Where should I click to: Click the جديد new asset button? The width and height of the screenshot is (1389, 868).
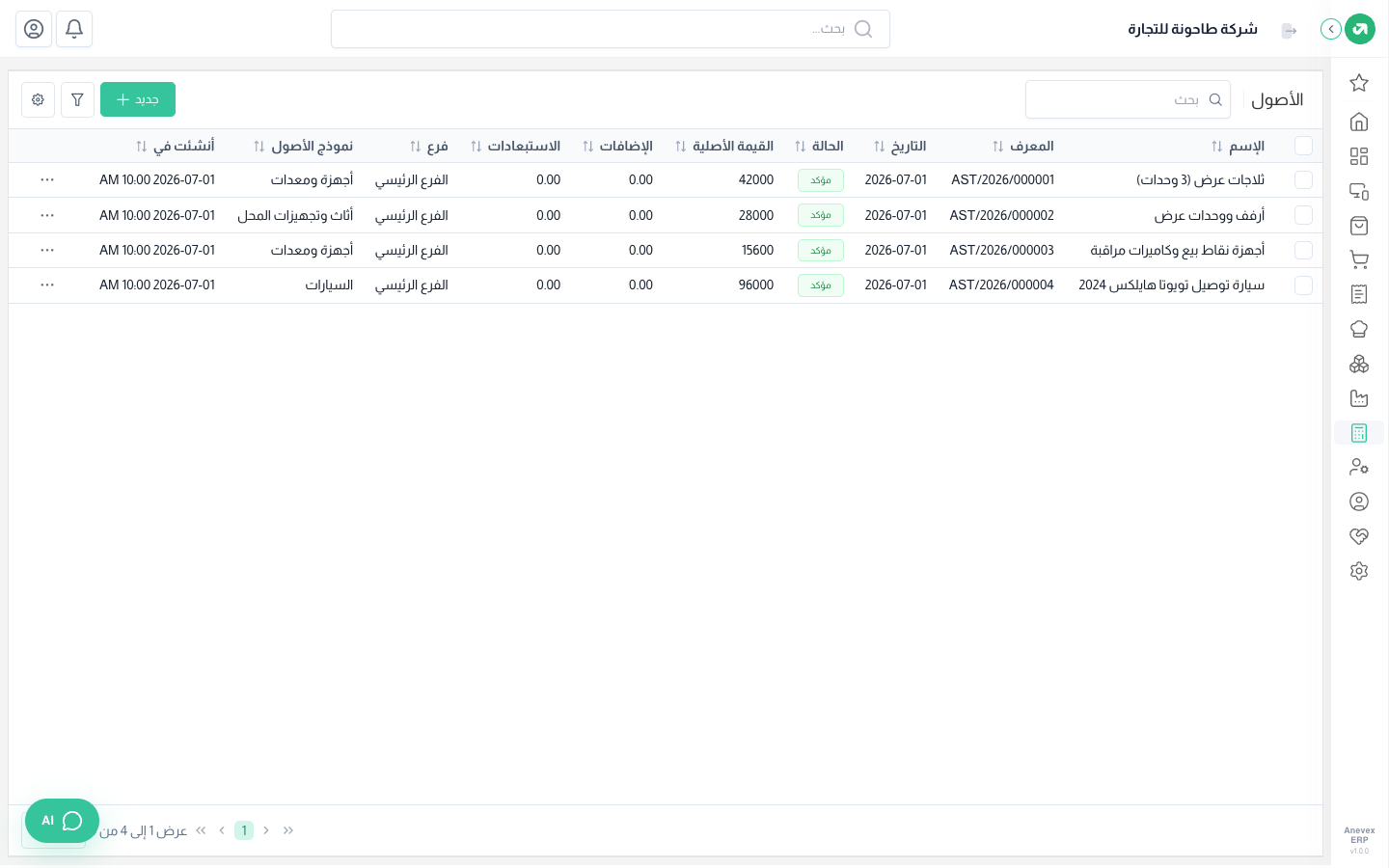click(138, 99)
